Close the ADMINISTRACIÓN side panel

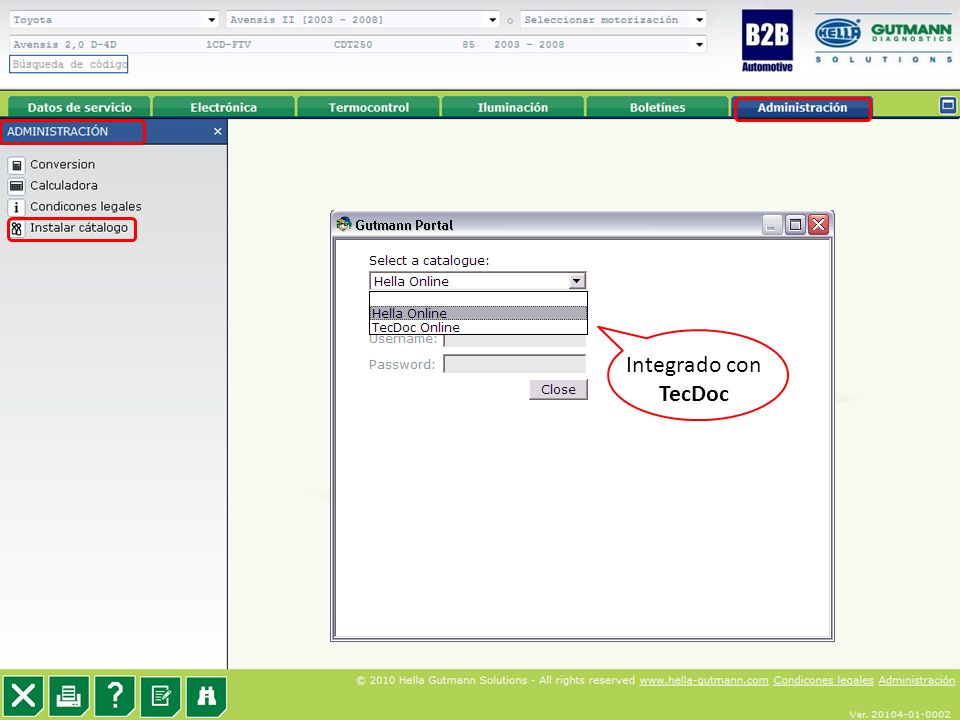[217, 132]
